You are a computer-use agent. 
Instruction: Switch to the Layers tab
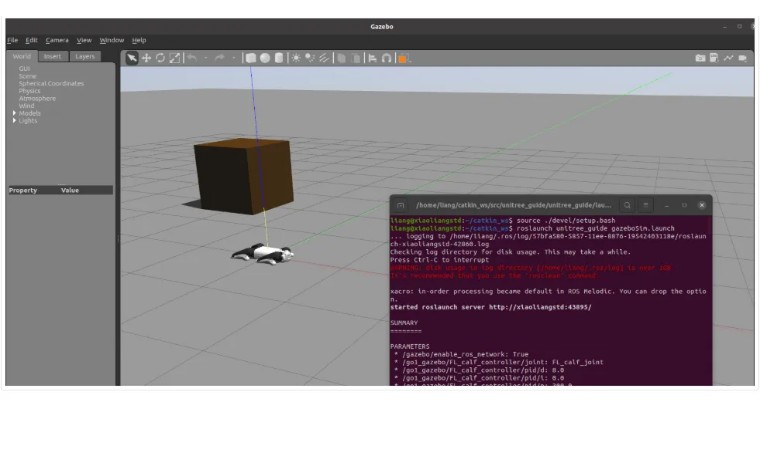tap(86, 57)
